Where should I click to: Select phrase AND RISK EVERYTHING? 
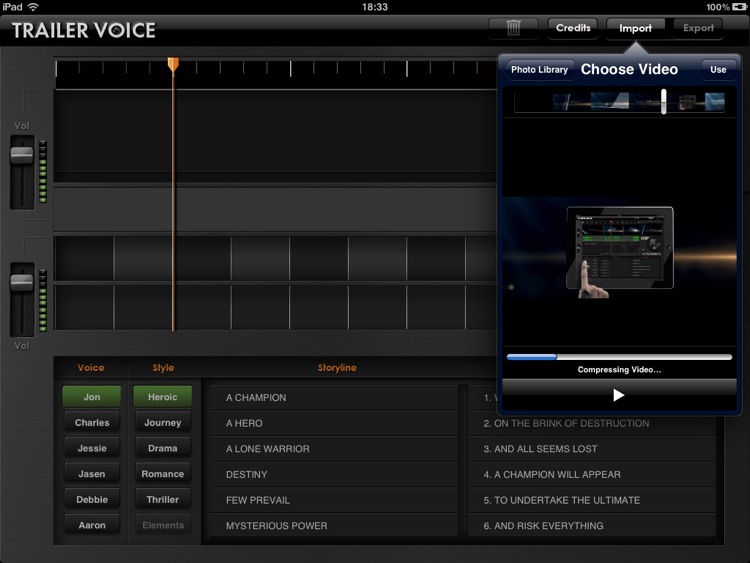pos(592,525)
